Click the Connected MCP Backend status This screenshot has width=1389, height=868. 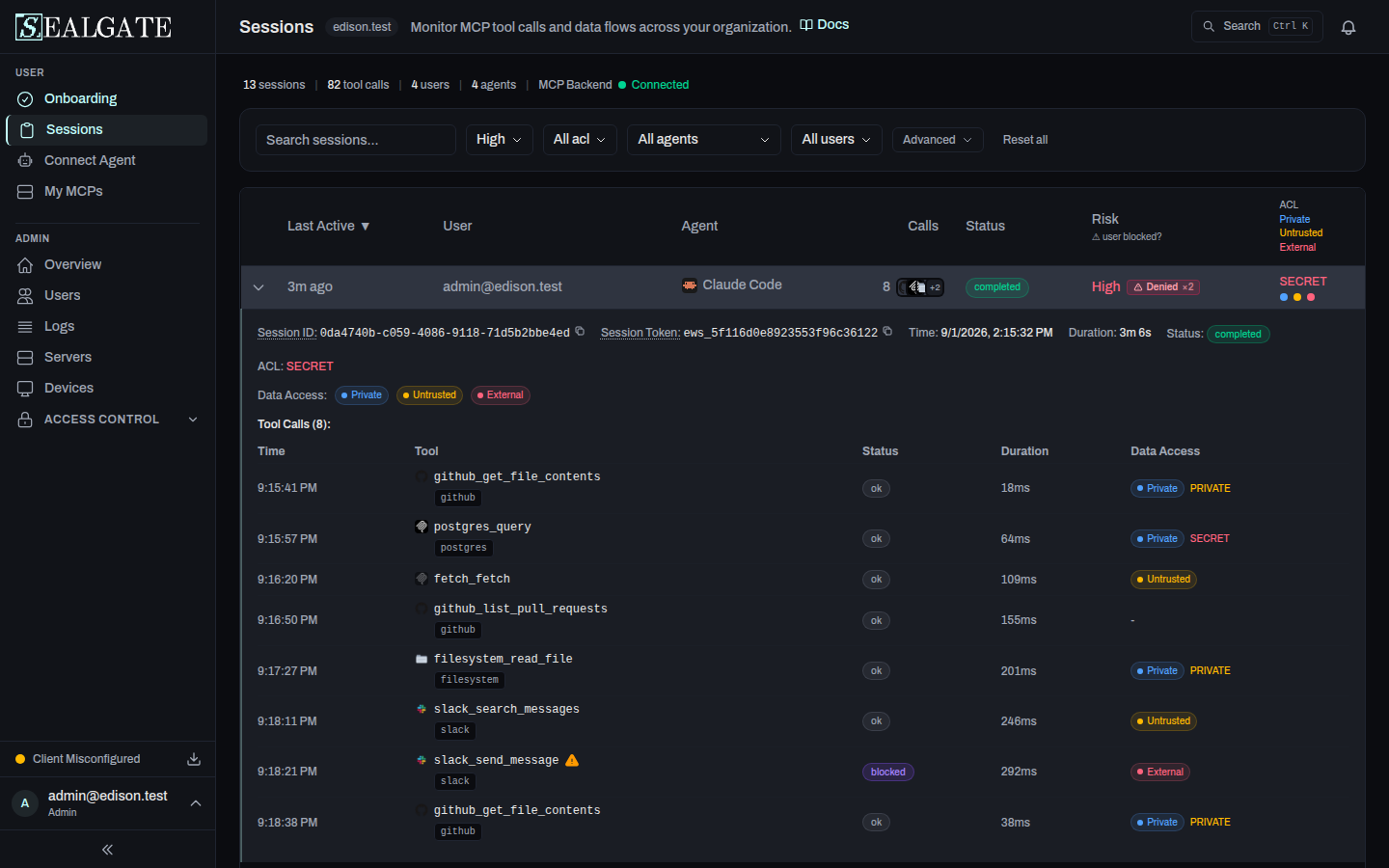tap(654, 85)
